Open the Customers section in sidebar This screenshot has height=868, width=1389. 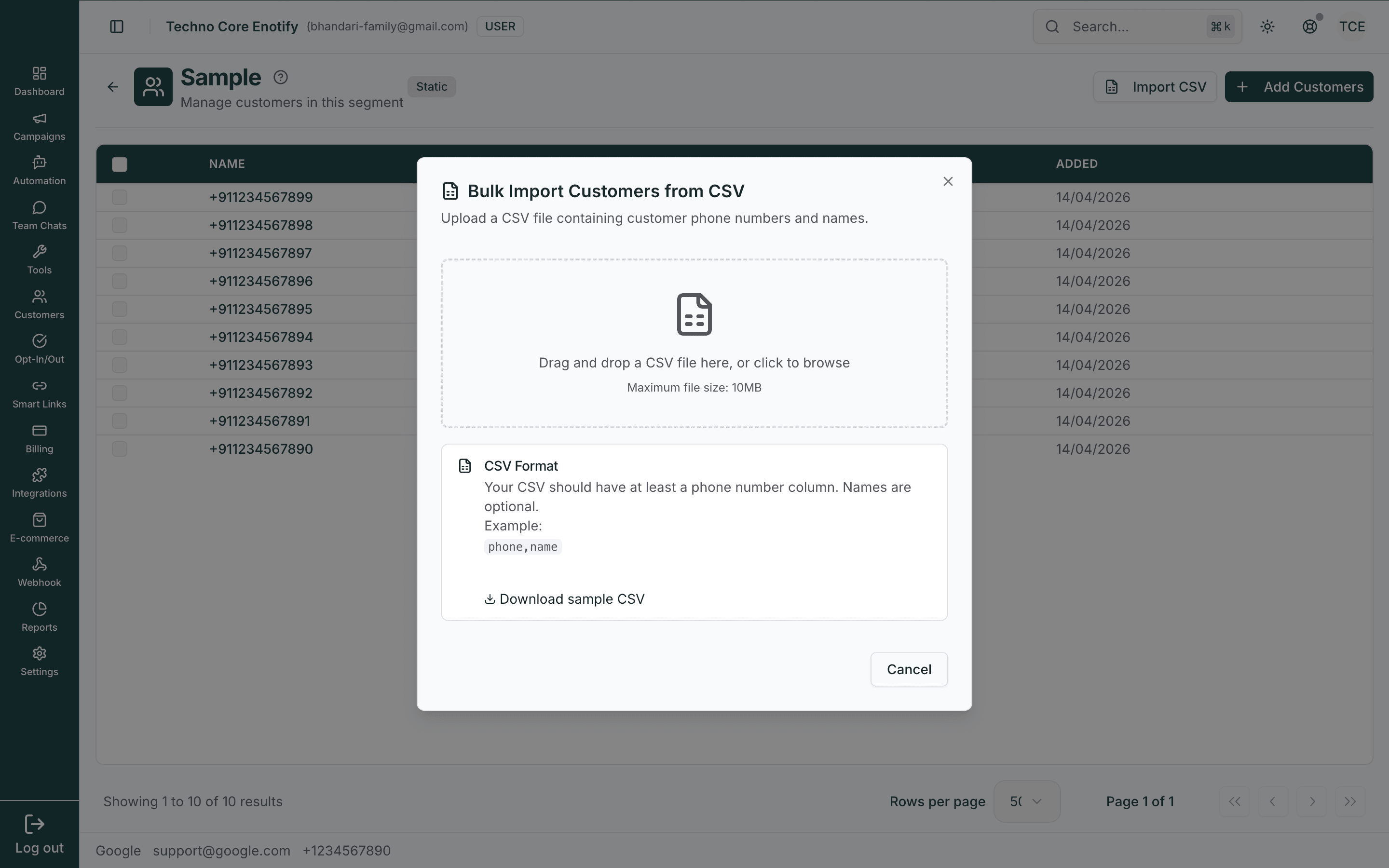(x=39, y=304)
